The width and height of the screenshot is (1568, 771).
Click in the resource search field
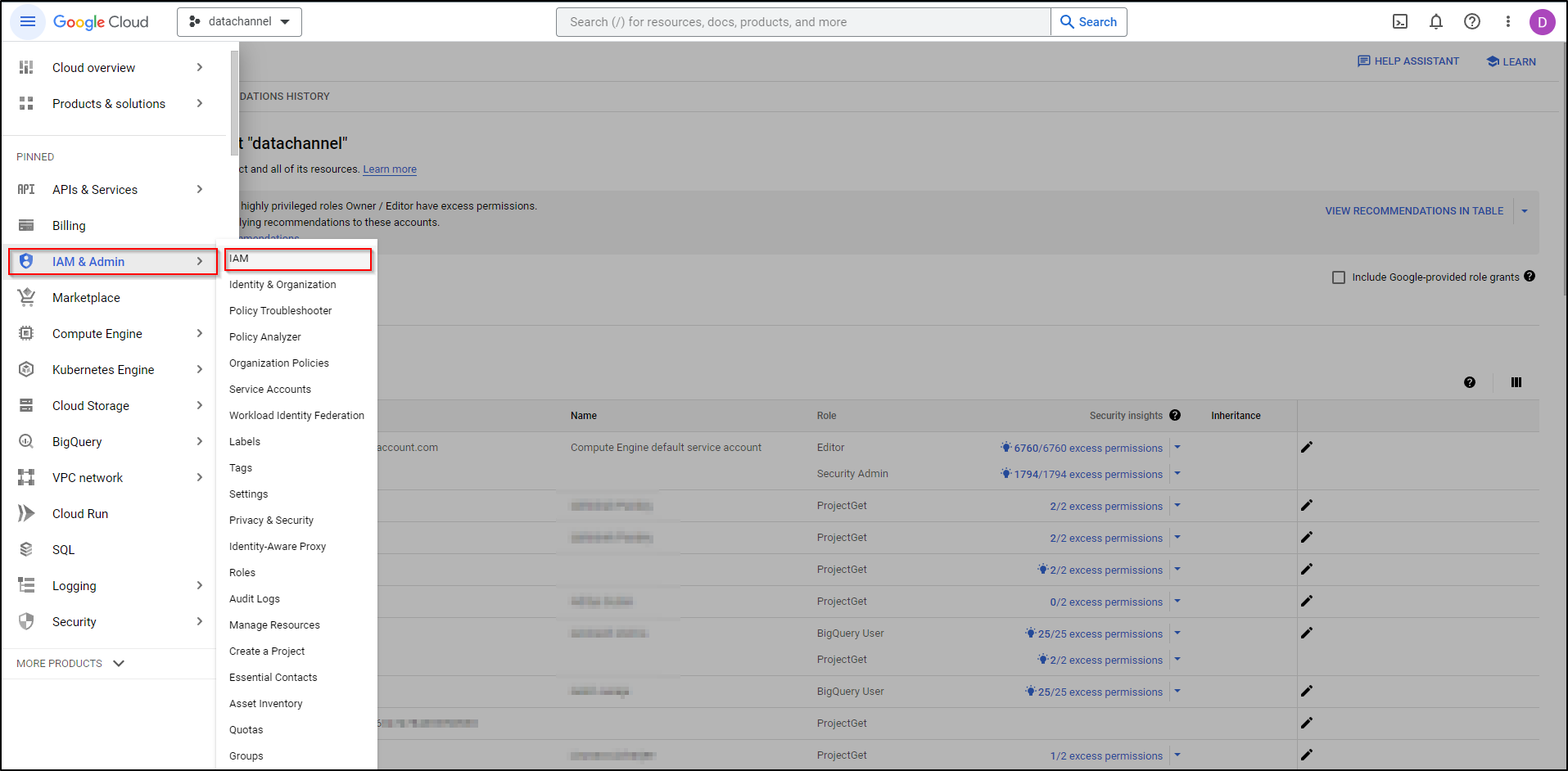coord(803,22)
